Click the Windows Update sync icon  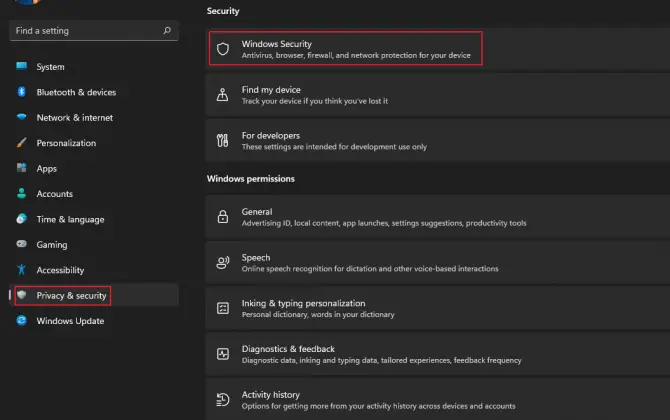tap(21, 320)
